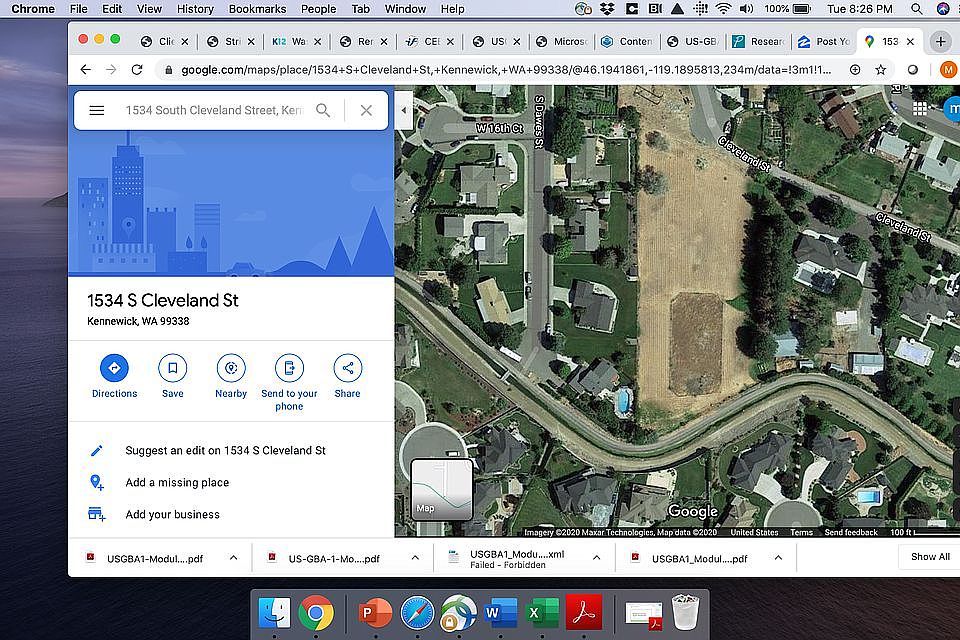Expand options for USGBA1-Modul....pdf download

[x=233, y=558]
